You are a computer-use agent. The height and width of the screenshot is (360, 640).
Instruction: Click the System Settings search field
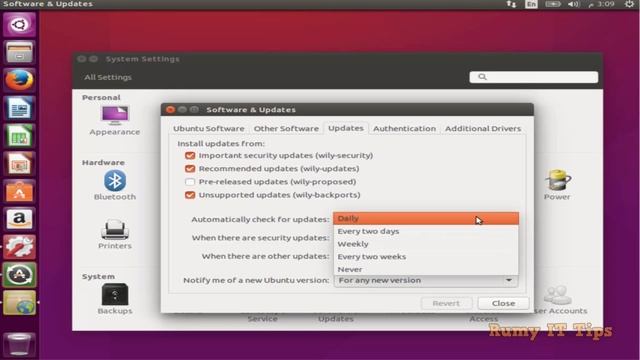533,77
